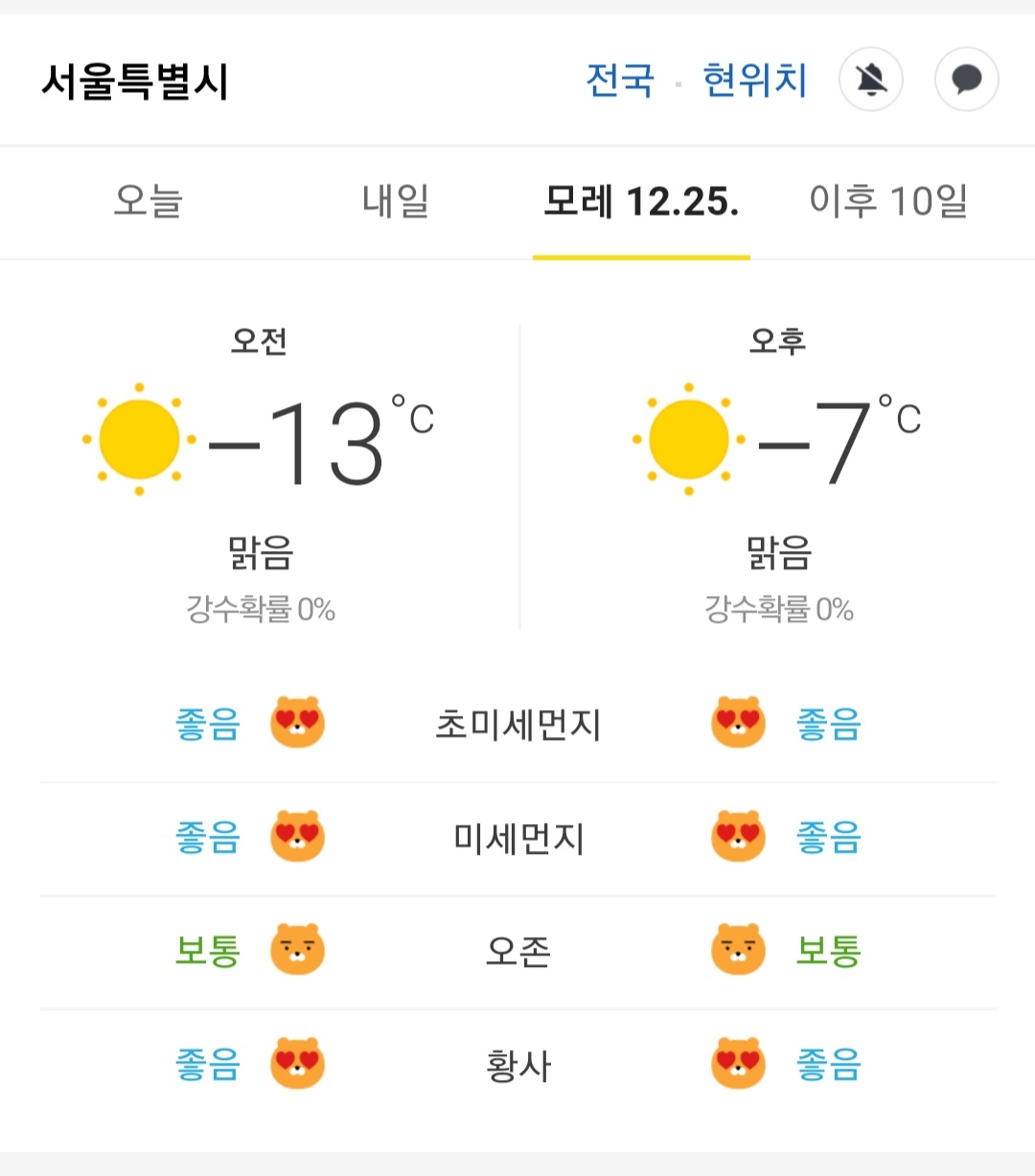Toggle the muted notification bell

pyautogui.click(x=871, y=80)
